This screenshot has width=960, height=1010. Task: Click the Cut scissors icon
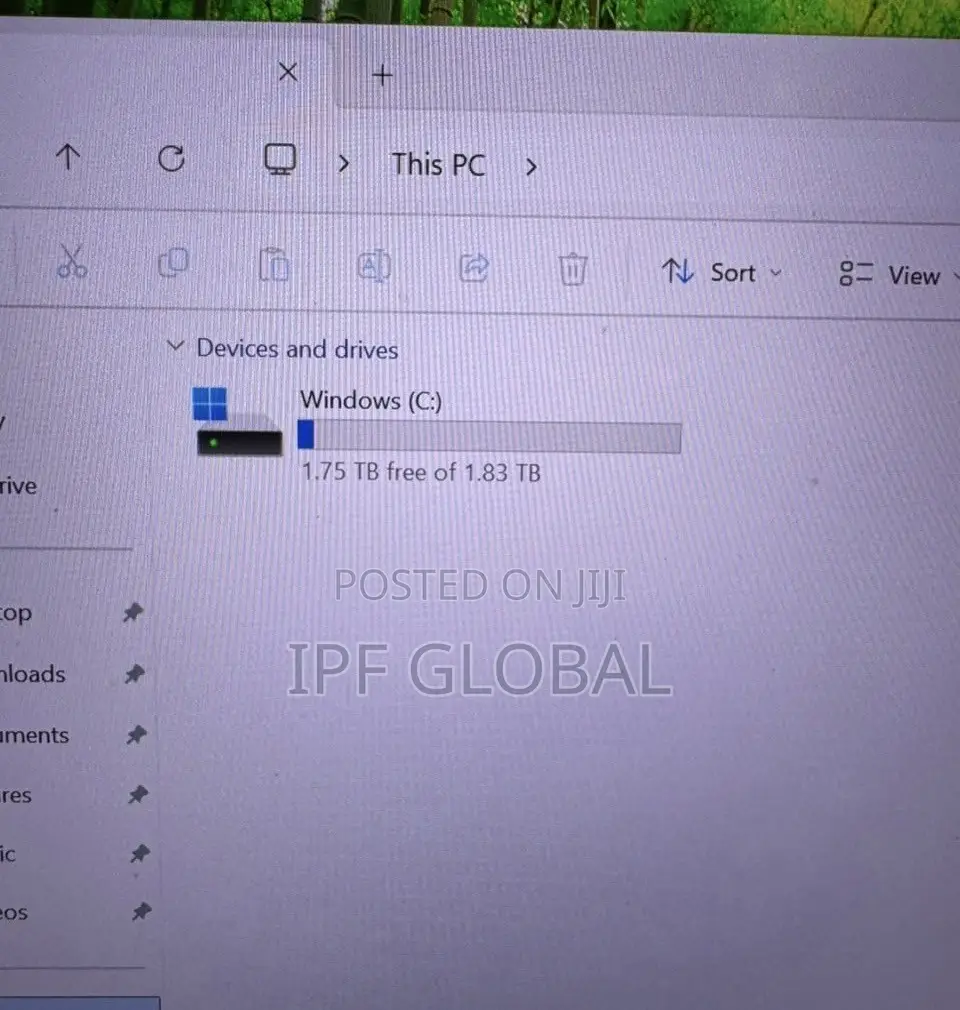(72, 262)
